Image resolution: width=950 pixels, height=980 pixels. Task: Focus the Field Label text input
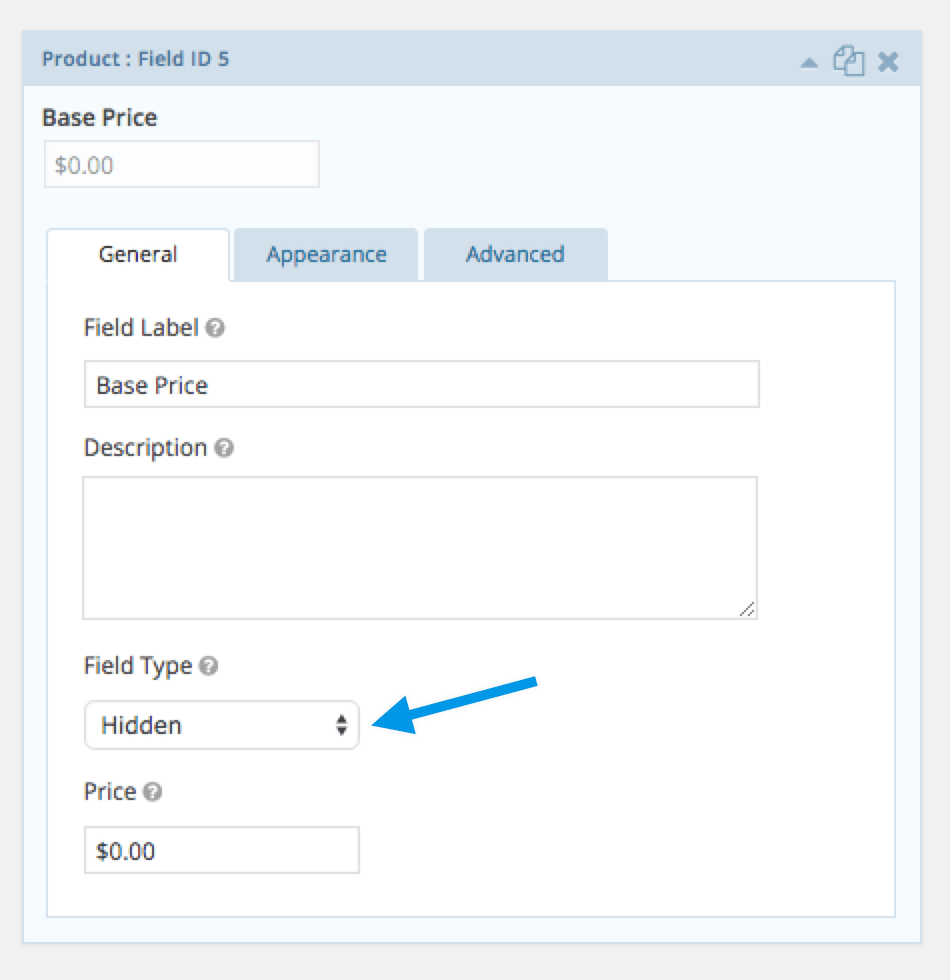click(420, 385)
